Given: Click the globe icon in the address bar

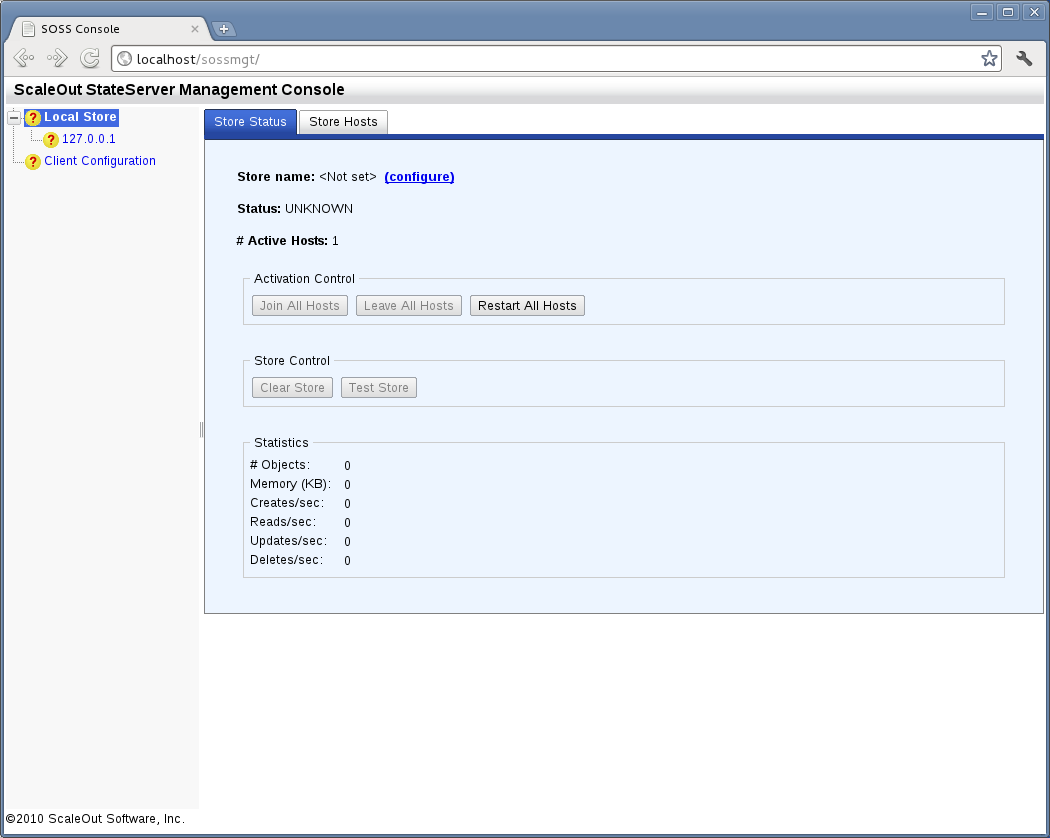Looking at the screenshot, I should point(125,59).
